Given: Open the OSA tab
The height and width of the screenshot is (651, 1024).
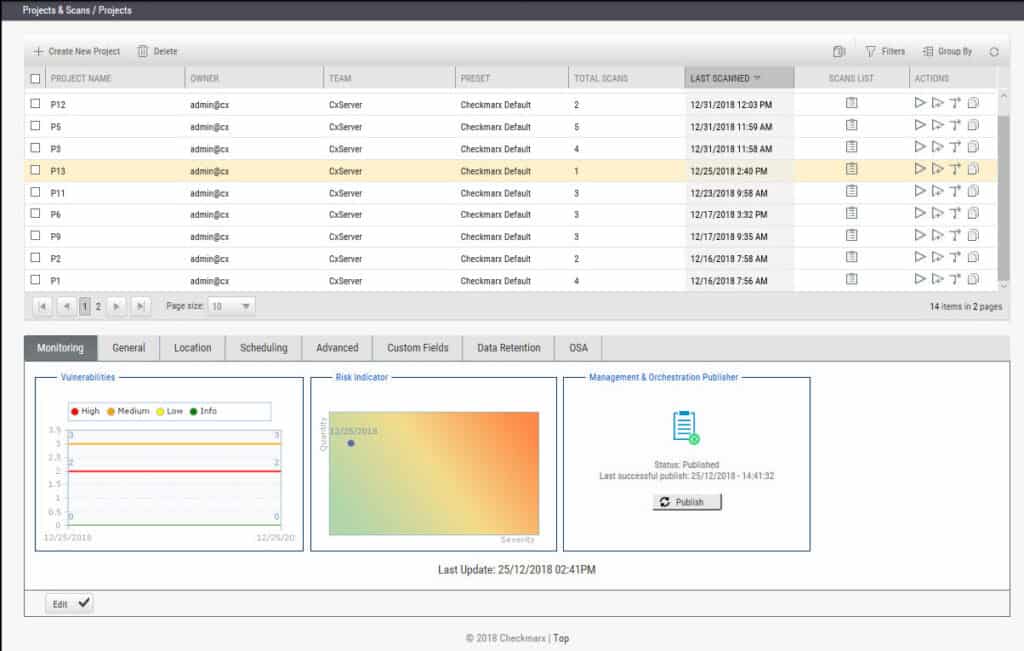Looking at the screenshot, I should tap(580, 348).
